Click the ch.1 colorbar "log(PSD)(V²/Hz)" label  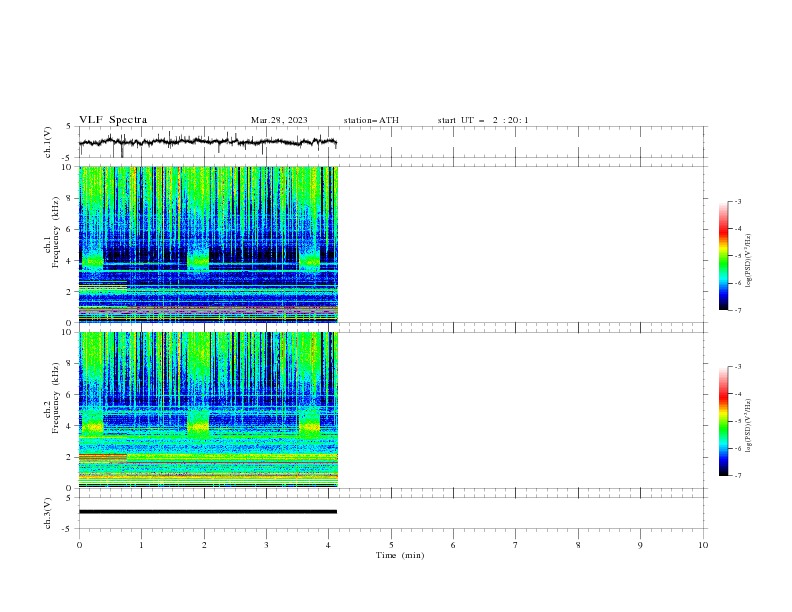748,261
